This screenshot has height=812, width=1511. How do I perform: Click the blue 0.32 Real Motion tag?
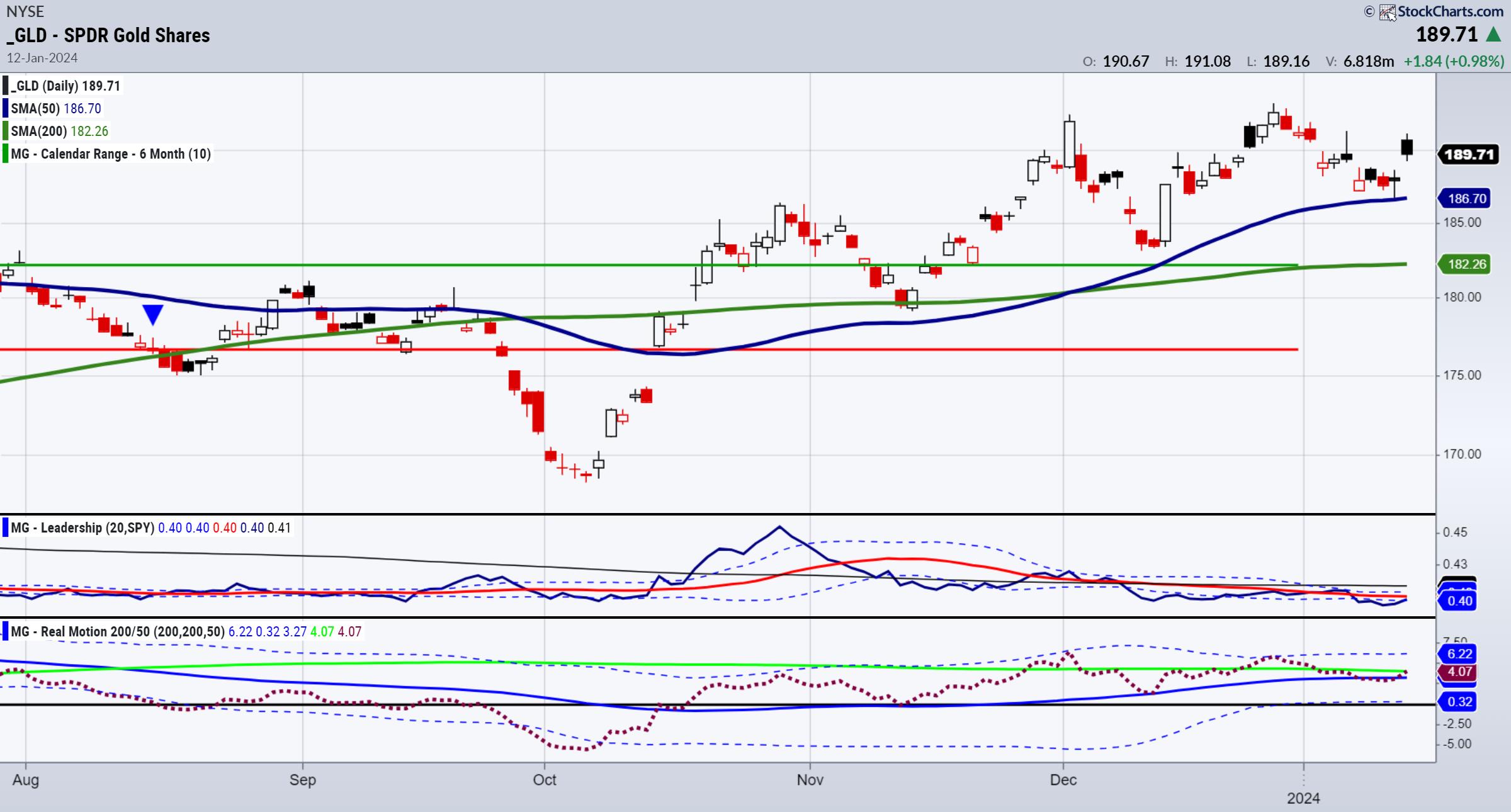click(x=1459, y=701)
